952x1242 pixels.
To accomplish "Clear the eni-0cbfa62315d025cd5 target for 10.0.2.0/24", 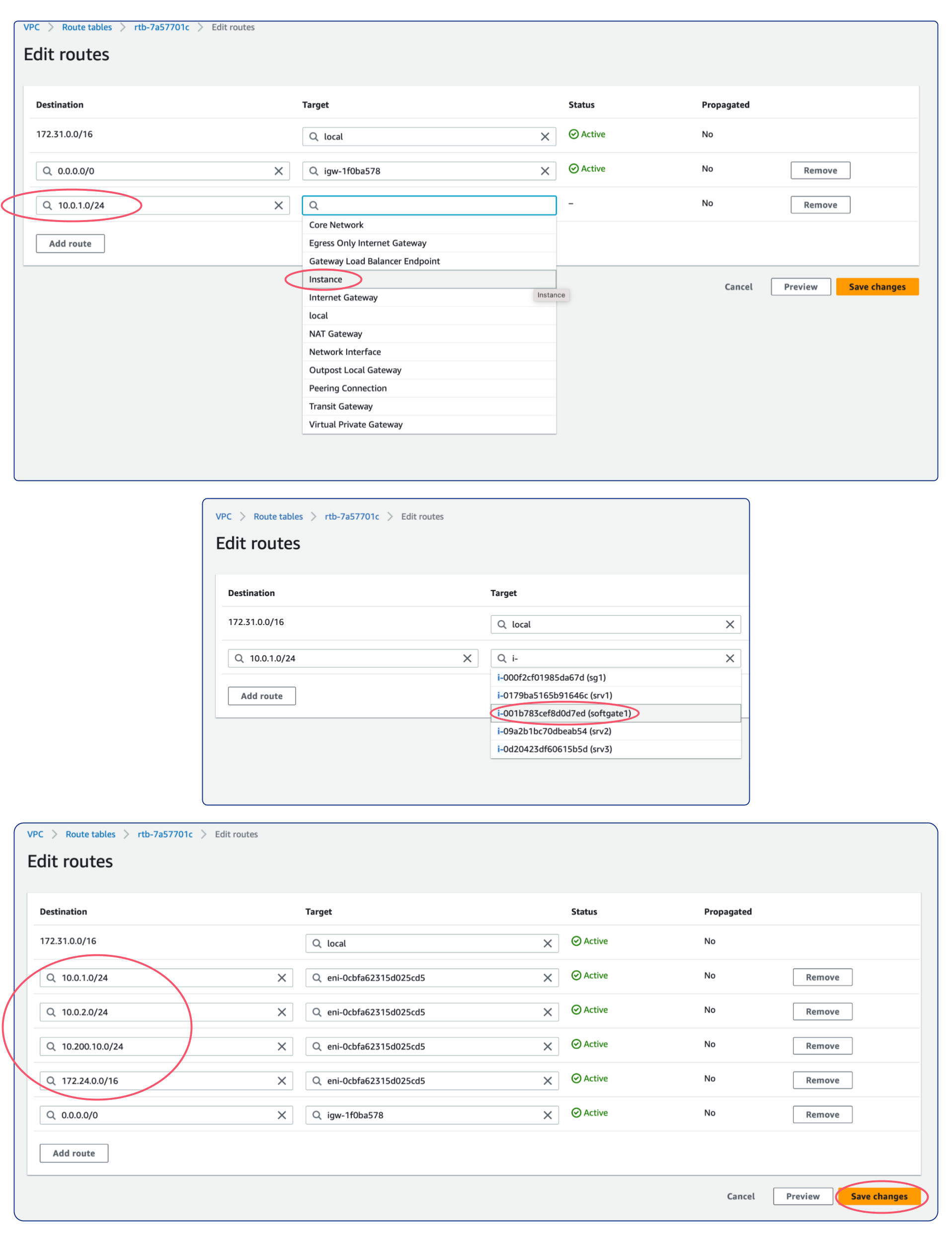I will coord(548,1012).
